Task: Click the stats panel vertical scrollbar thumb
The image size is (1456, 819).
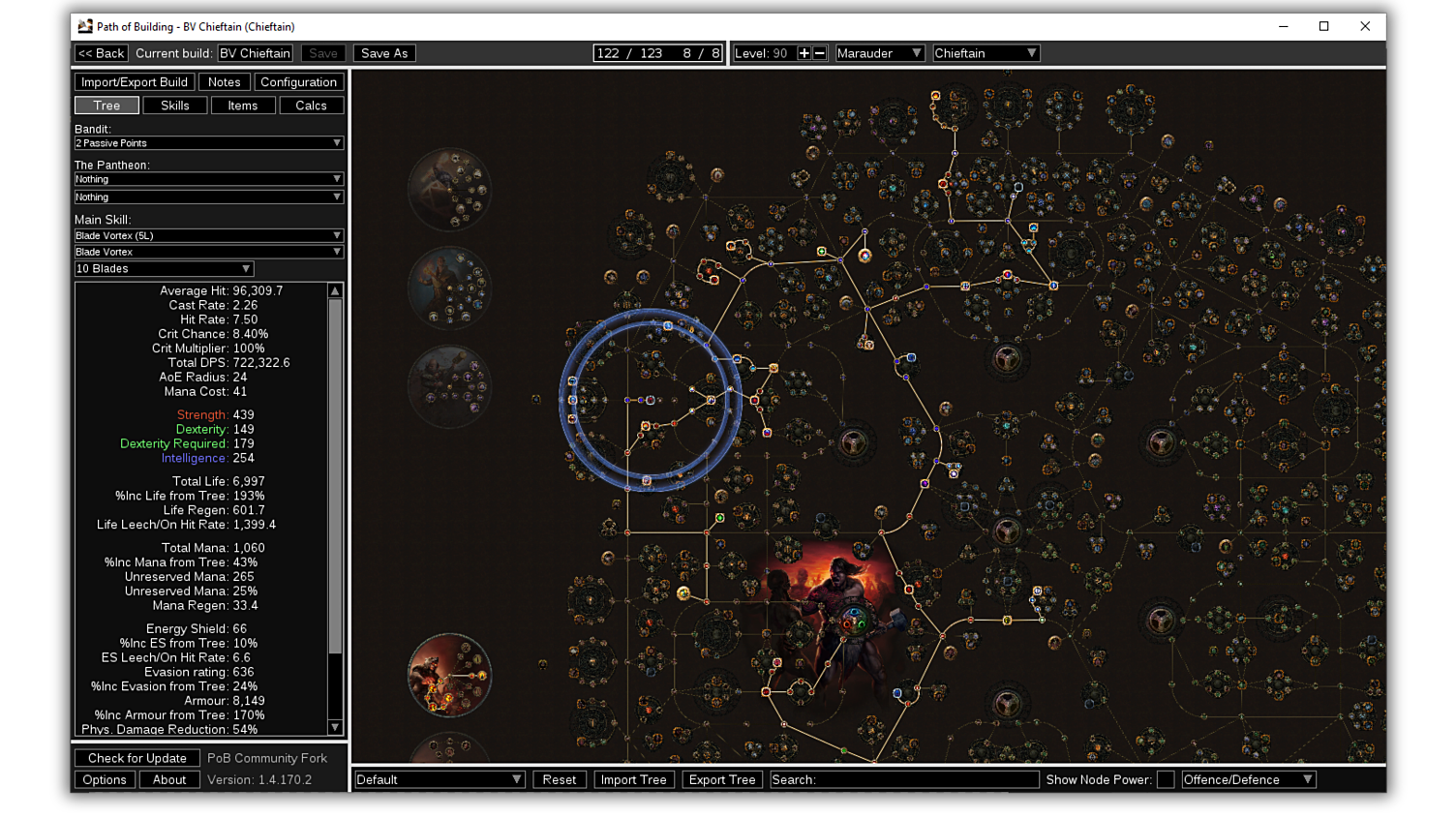Action: click(x=335, y=475)
